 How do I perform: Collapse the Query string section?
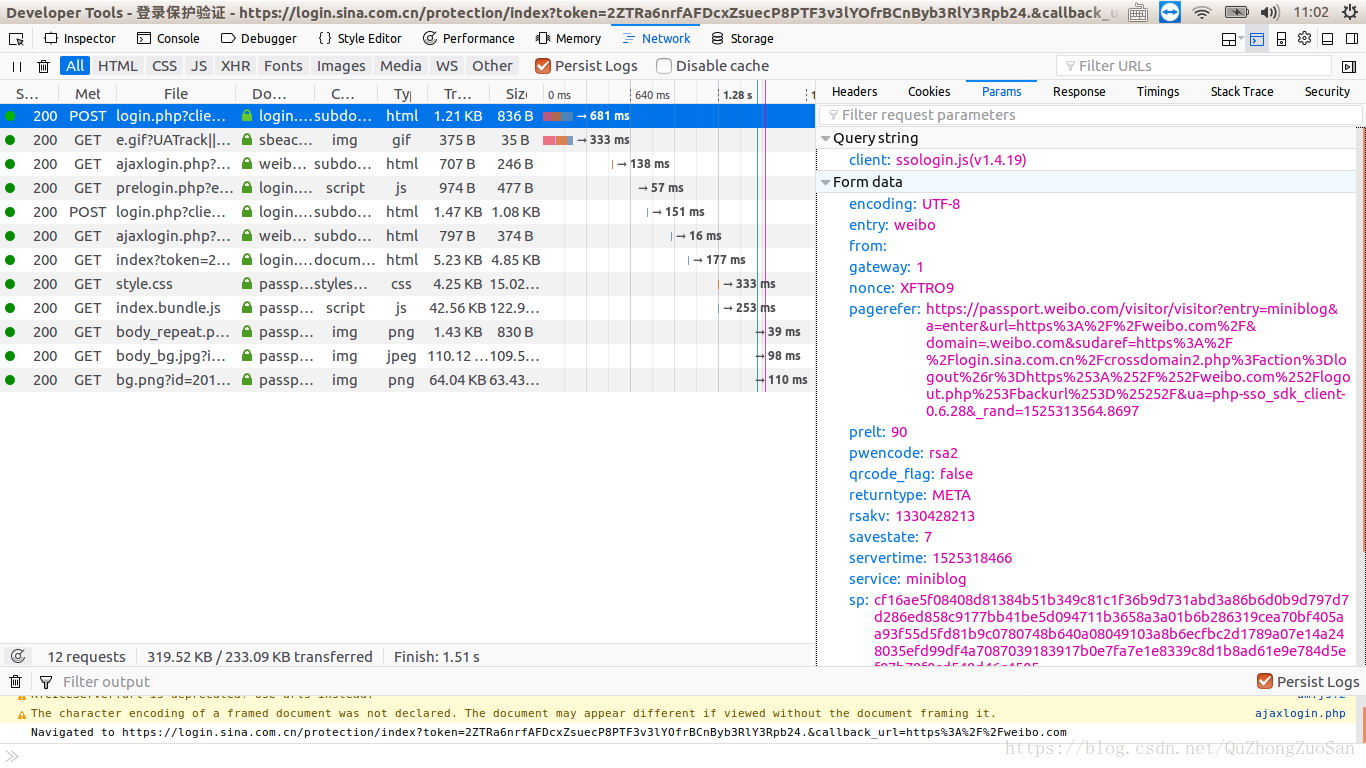point(826,138)
